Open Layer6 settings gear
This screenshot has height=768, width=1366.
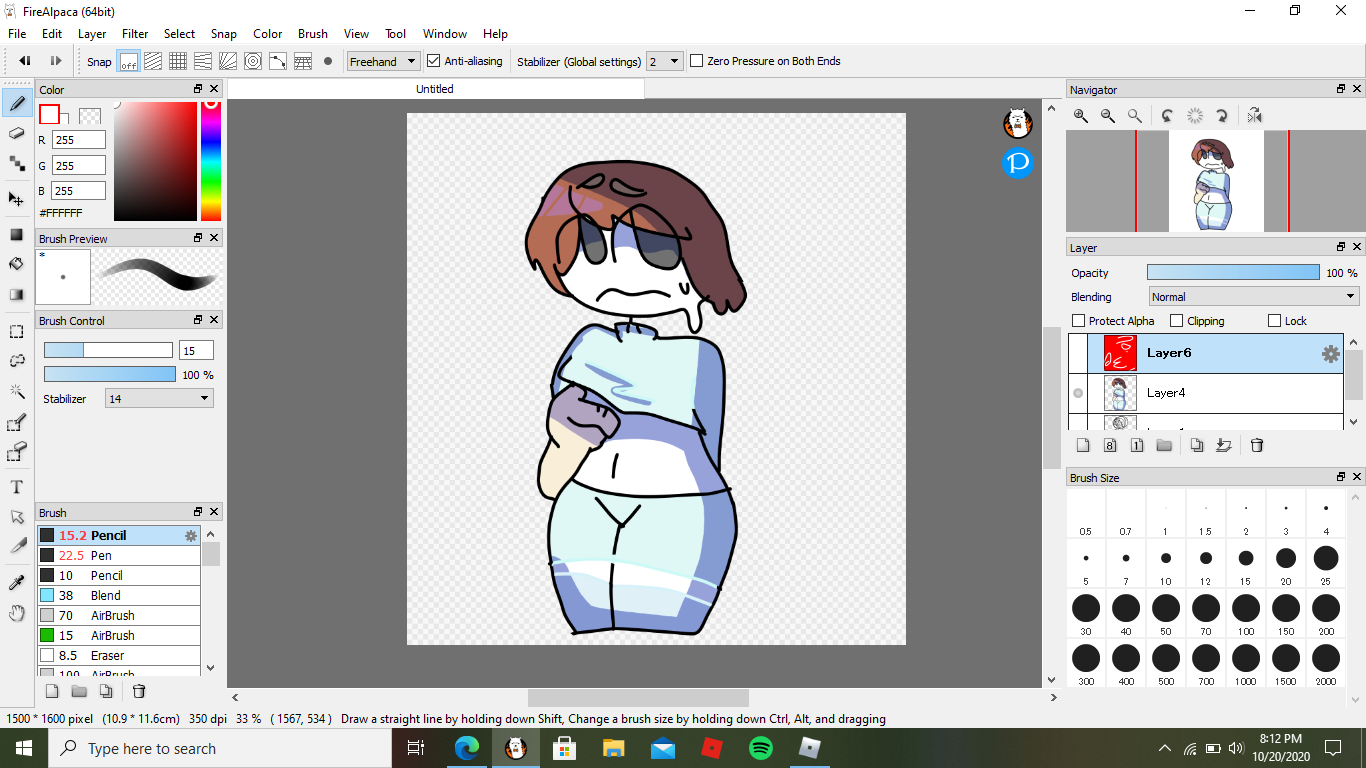[x=1331, y=354]
